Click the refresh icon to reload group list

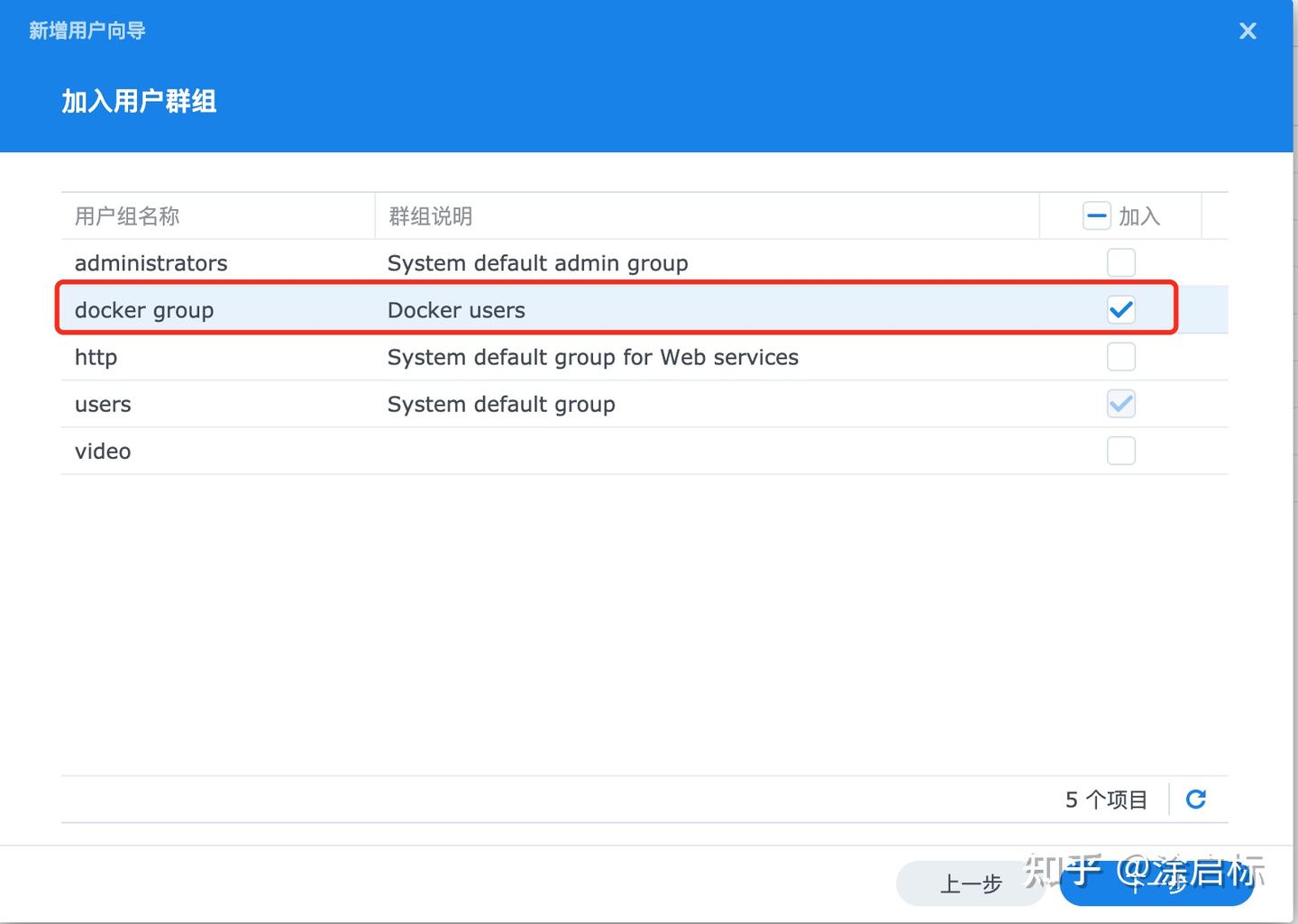click(1195, 799)
